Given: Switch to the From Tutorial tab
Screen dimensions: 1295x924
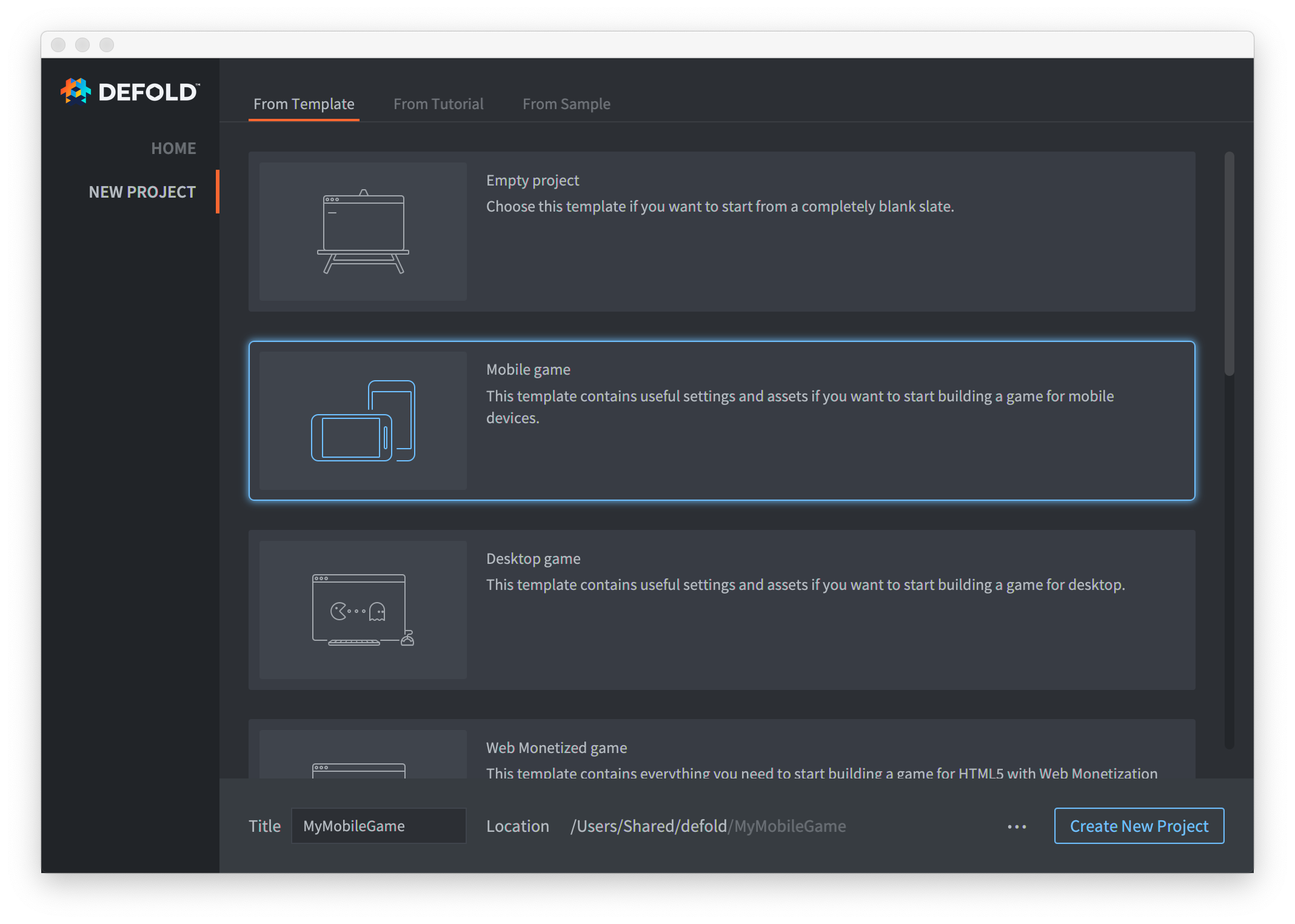Looking at the screenshot, I should [438, 103].
